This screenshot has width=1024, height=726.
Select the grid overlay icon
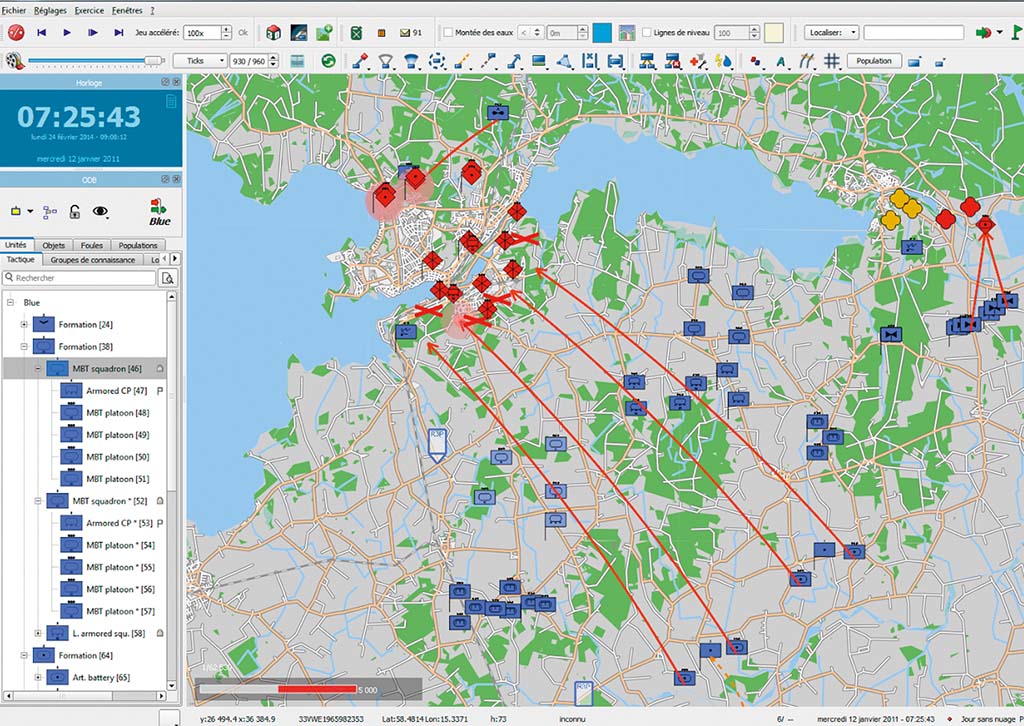click(831, 61)
